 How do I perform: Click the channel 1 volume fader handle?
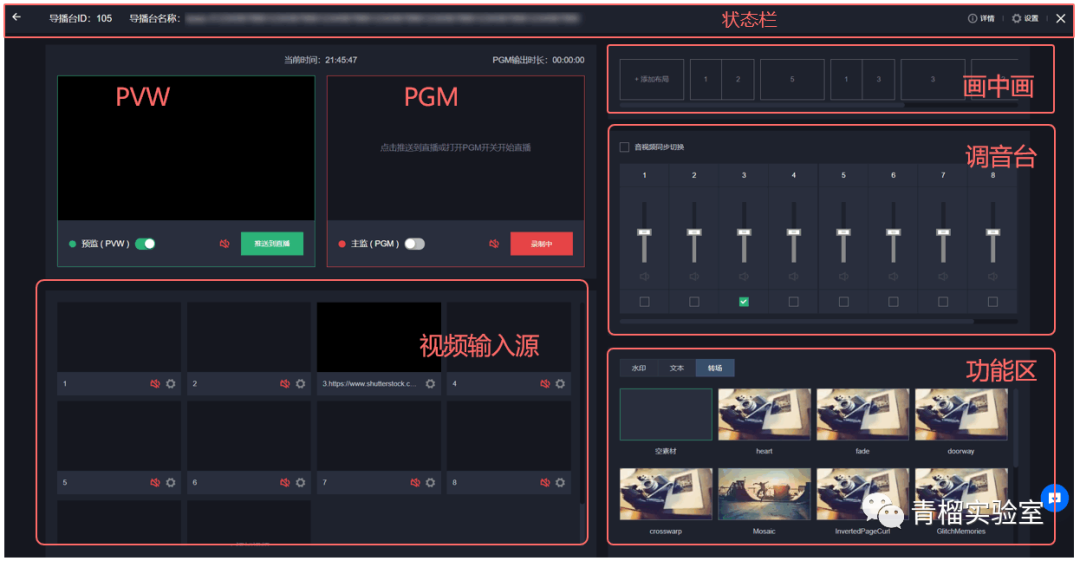[x=644, y=232]
